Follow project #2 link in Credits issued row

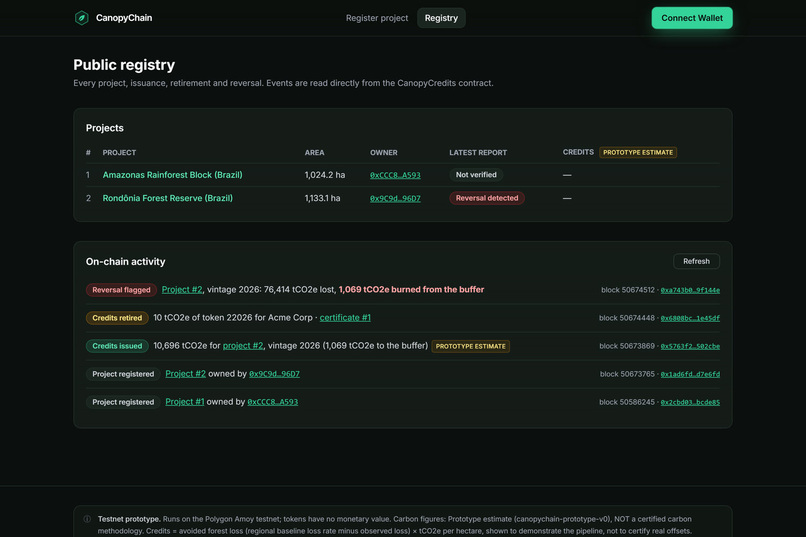(x=243, y=346)
